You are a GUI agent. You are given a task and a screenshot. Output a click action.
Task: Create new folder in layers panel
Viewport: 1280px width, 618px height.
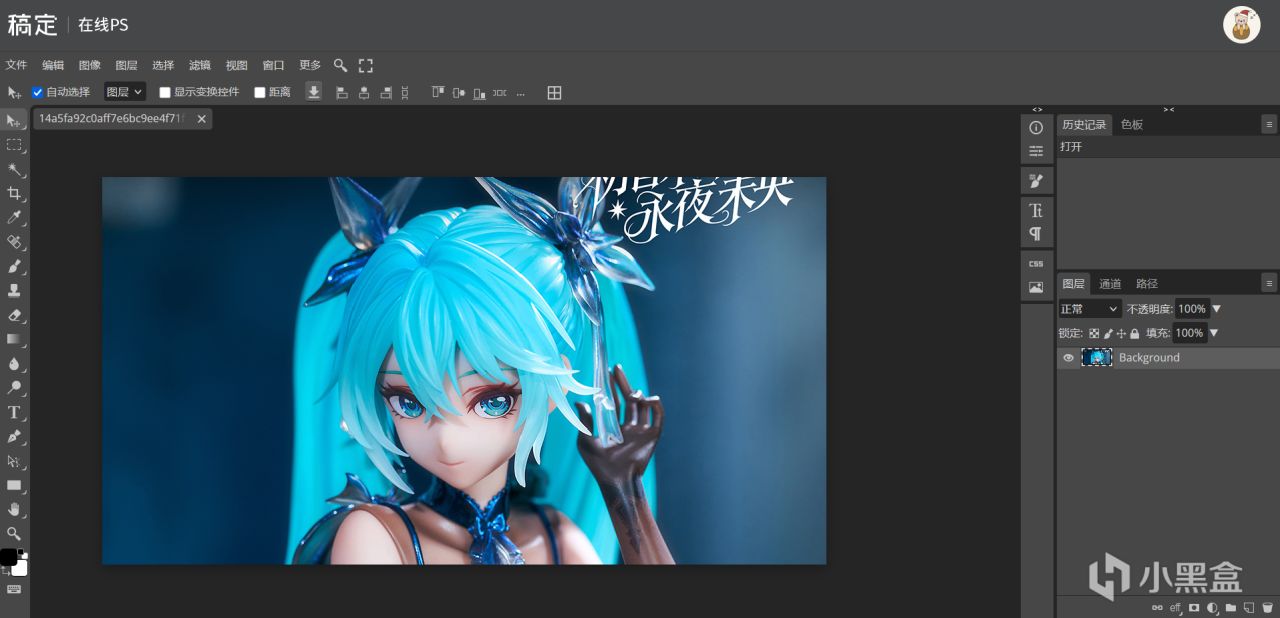pyautogui.click(x=1230, y=607)
